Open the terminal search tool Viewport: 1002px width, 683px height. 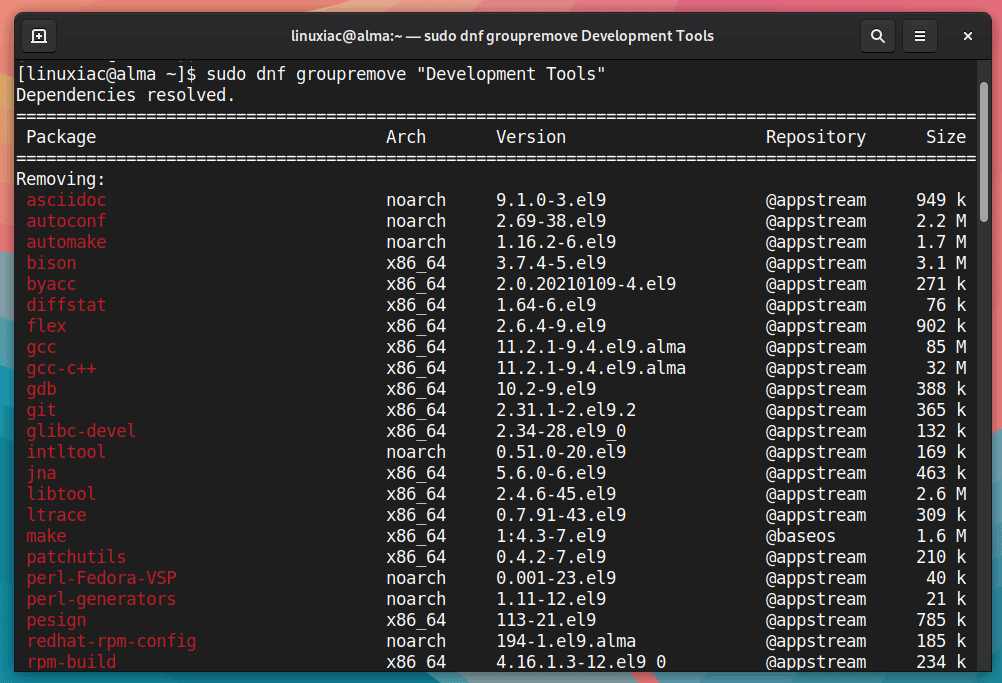pos(877,36)
